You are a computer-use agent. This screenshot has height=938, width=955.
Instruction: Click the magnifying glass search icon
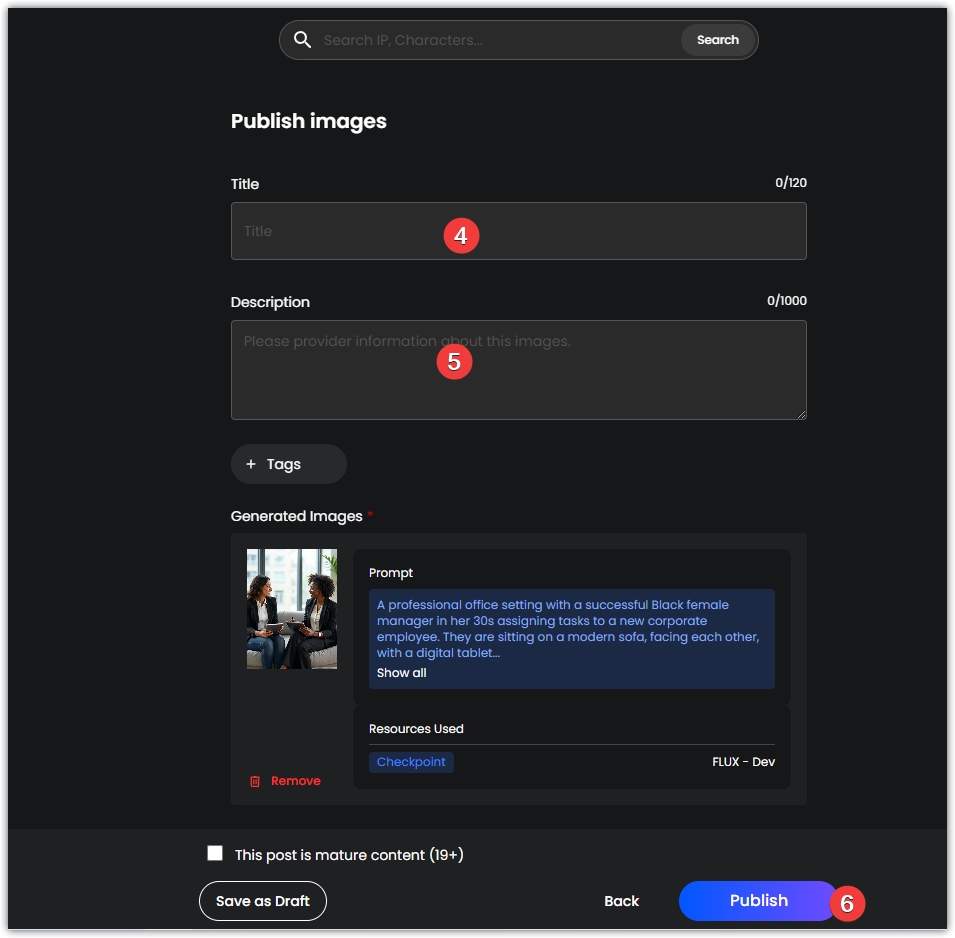tap(302, 40)
